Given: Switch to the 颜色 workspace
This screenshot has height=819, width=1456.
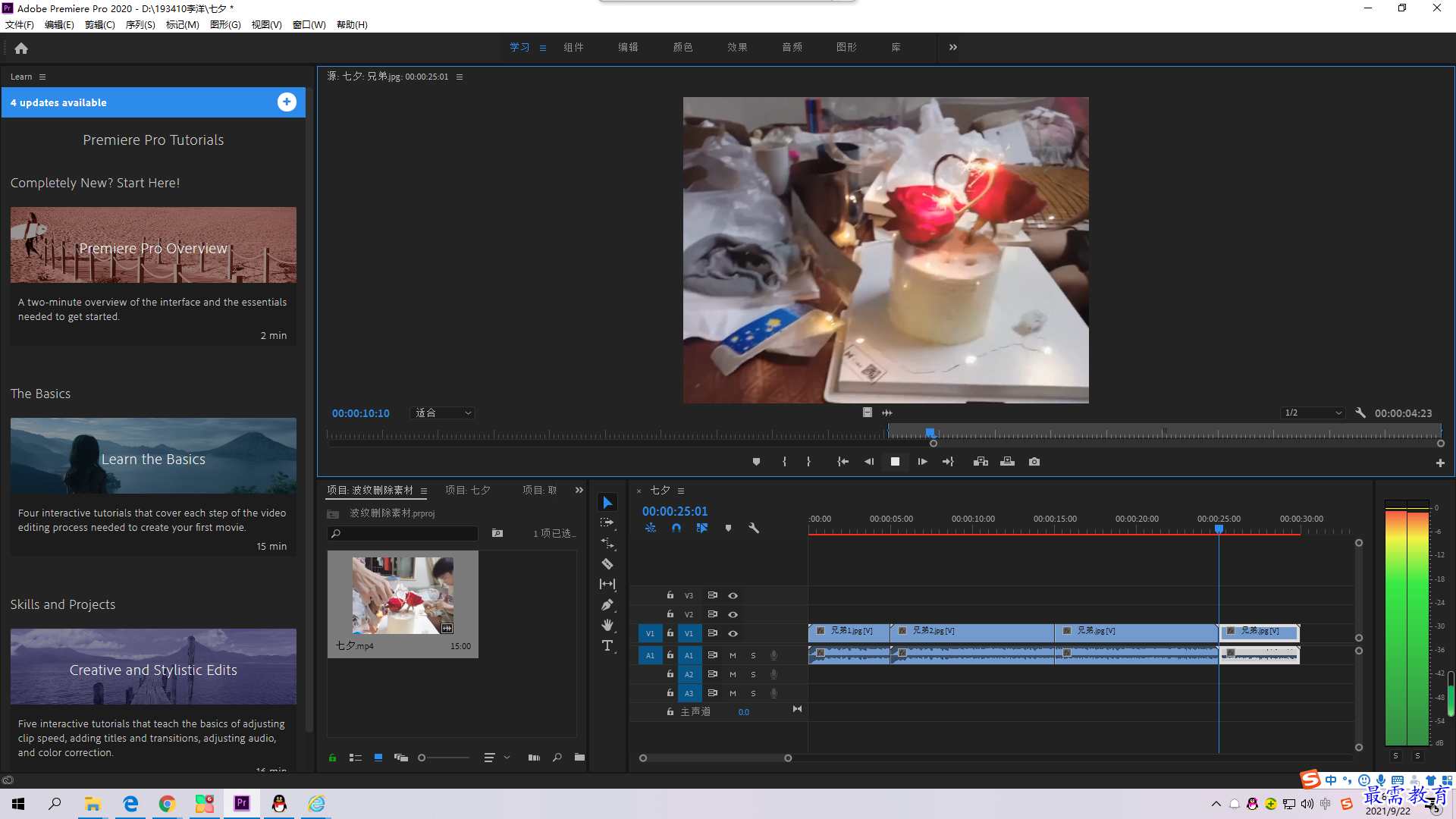Looking at the screenshot, I should pyautogui.click(x=682, y=47).
